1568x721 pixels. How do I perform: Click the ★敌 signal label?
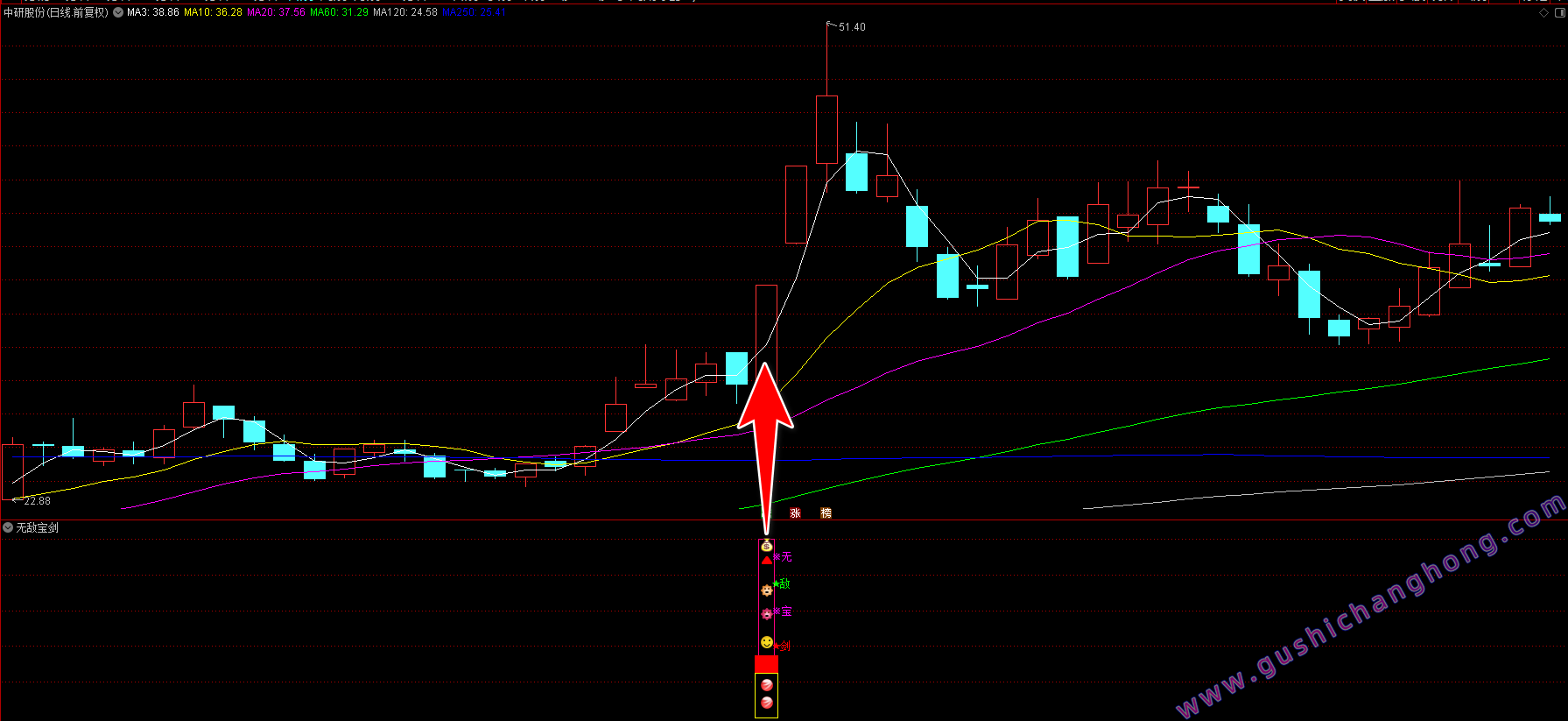(x=782, y=584)
